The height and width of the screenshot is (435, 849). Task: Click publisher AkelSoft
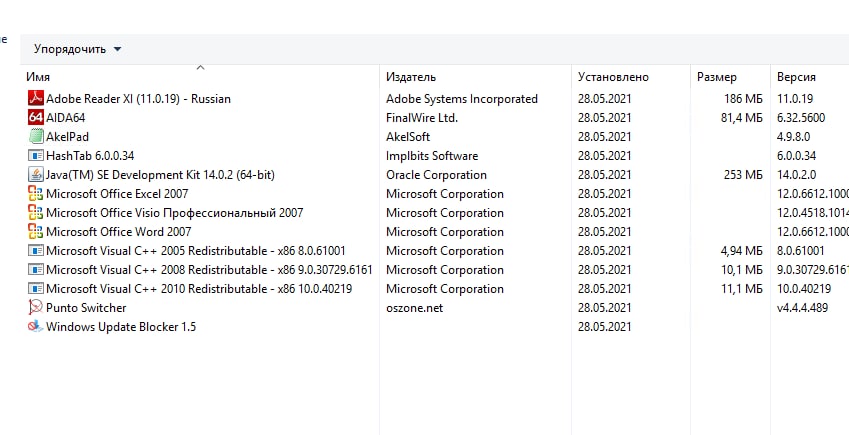(x=408, y=137)
